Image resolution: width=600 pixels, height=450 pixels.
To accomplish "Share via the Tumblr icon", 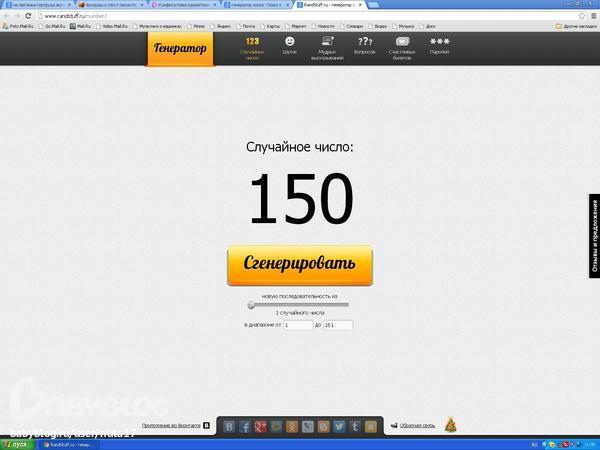I will tap(355, 426).
